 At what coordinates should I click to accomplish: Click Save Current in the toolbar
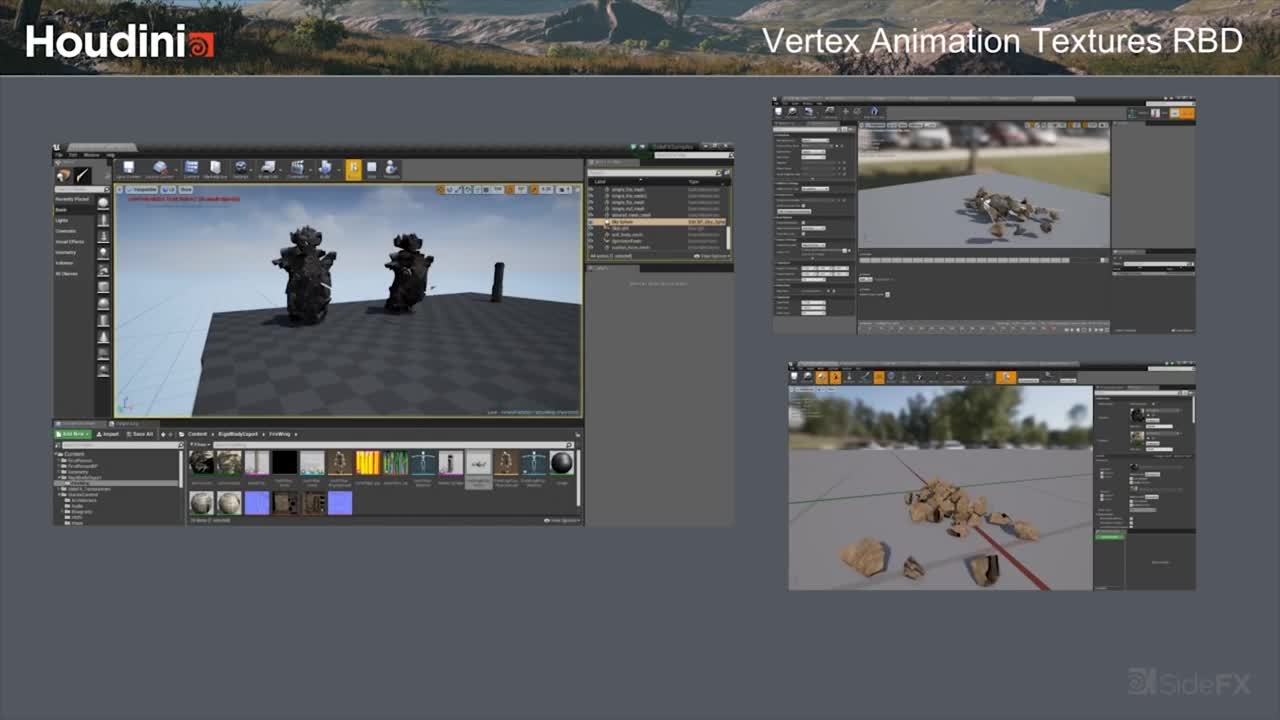point(128,169)
